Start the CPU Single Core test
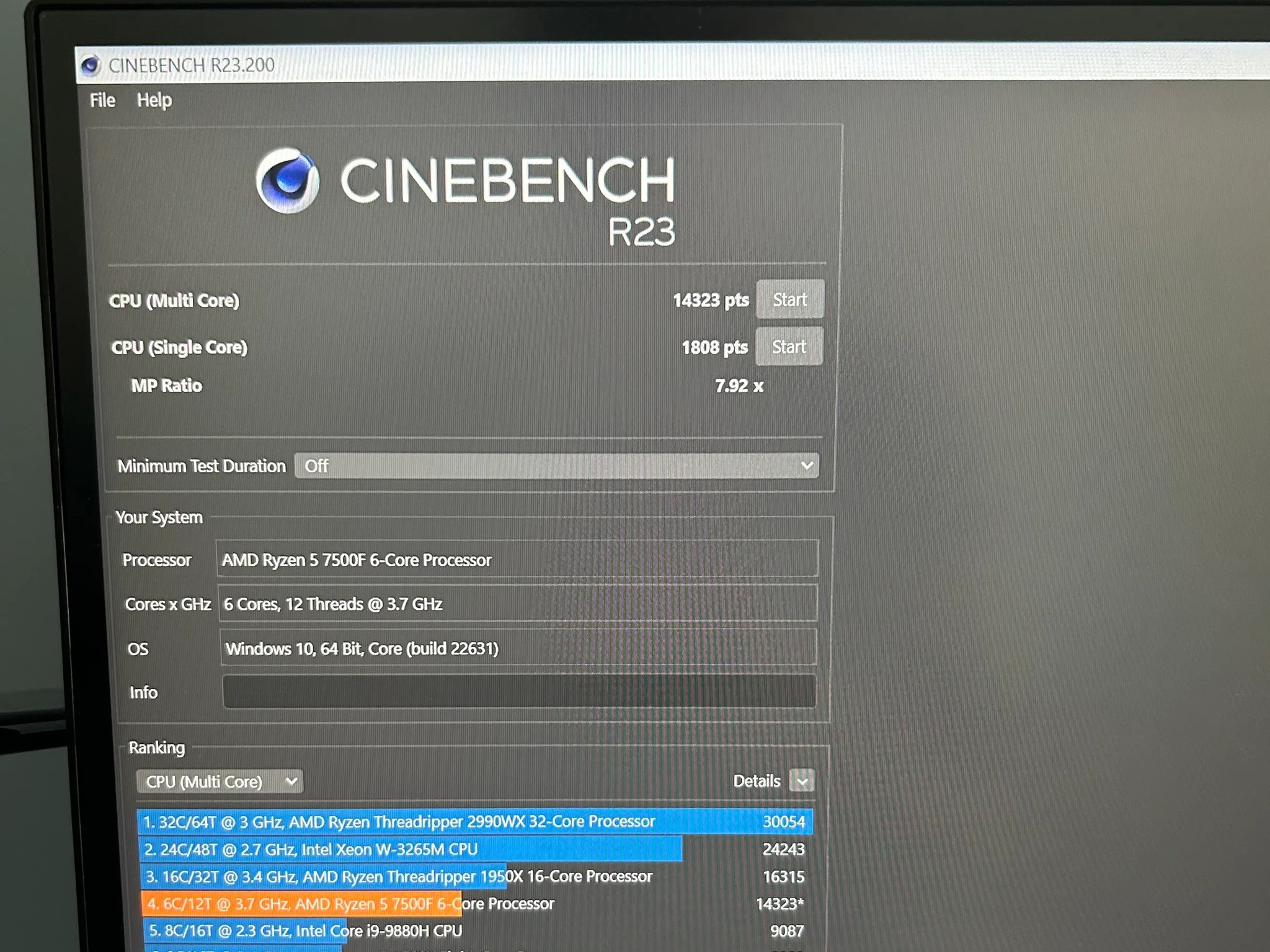This screenshot has width=1270, height=952. click(x=789, y=347)
